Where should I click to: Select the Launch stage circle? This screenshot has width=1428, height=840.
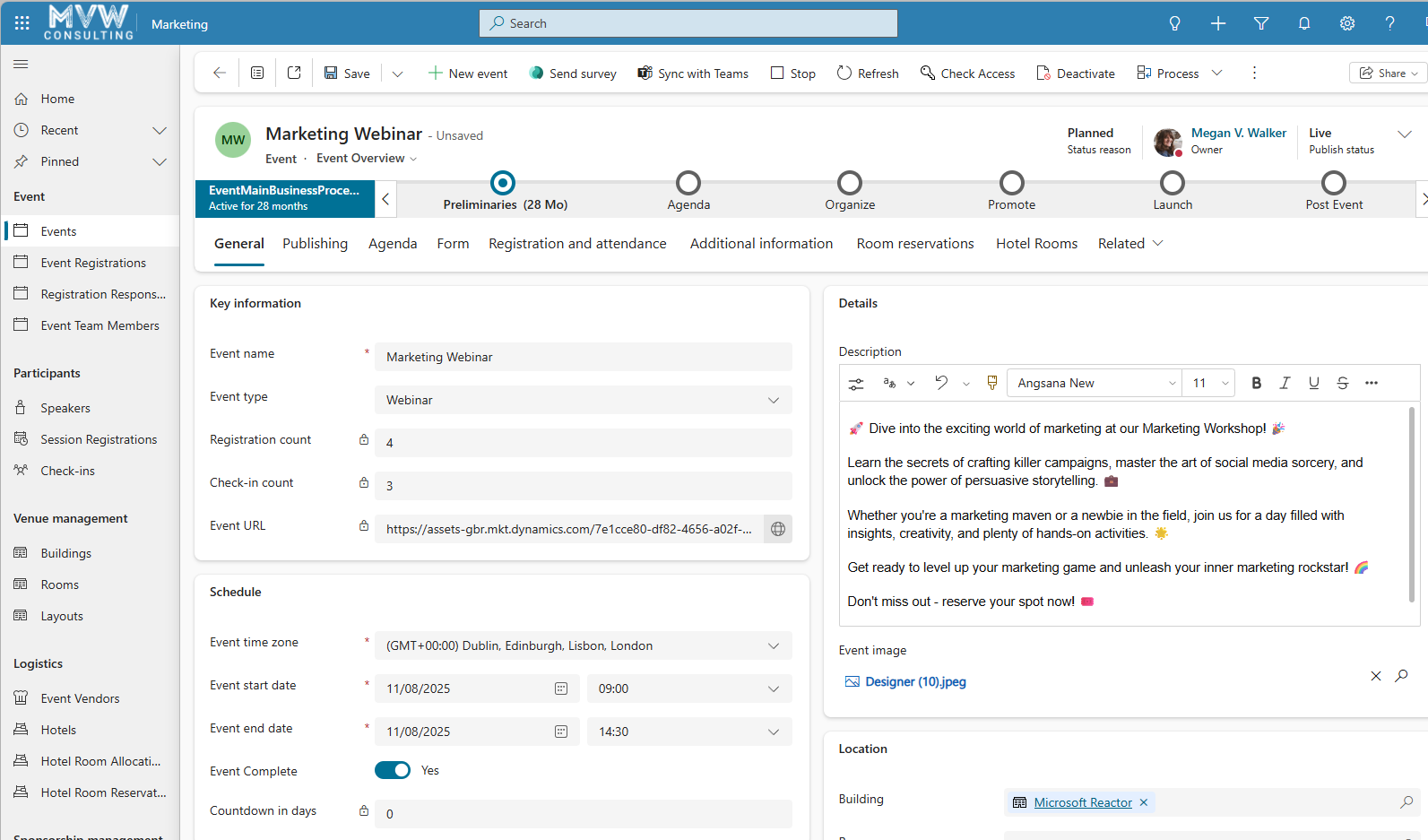pos(1172,183)
